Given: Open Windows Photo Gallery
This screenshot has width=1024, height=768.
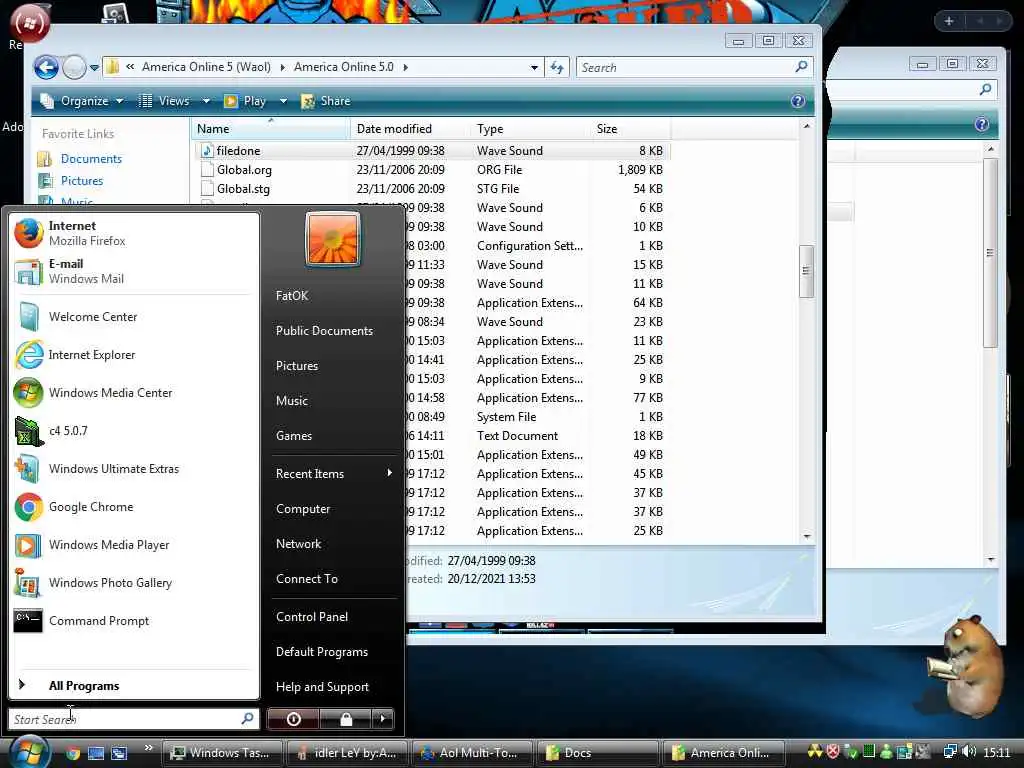Looking at the screenshot, I should tap(134, 583).
